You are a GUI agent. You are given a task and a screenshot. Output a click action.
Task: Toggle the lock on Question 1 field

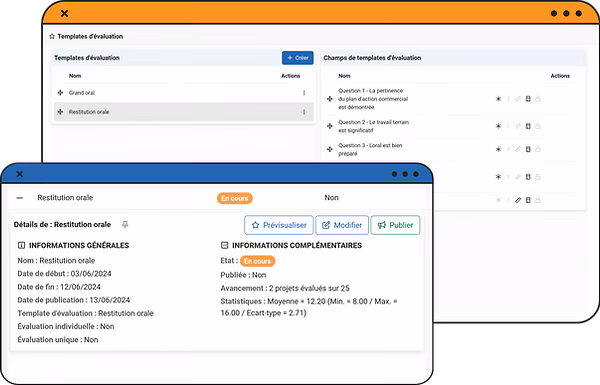pyautogui.click(x=538, y=99)
